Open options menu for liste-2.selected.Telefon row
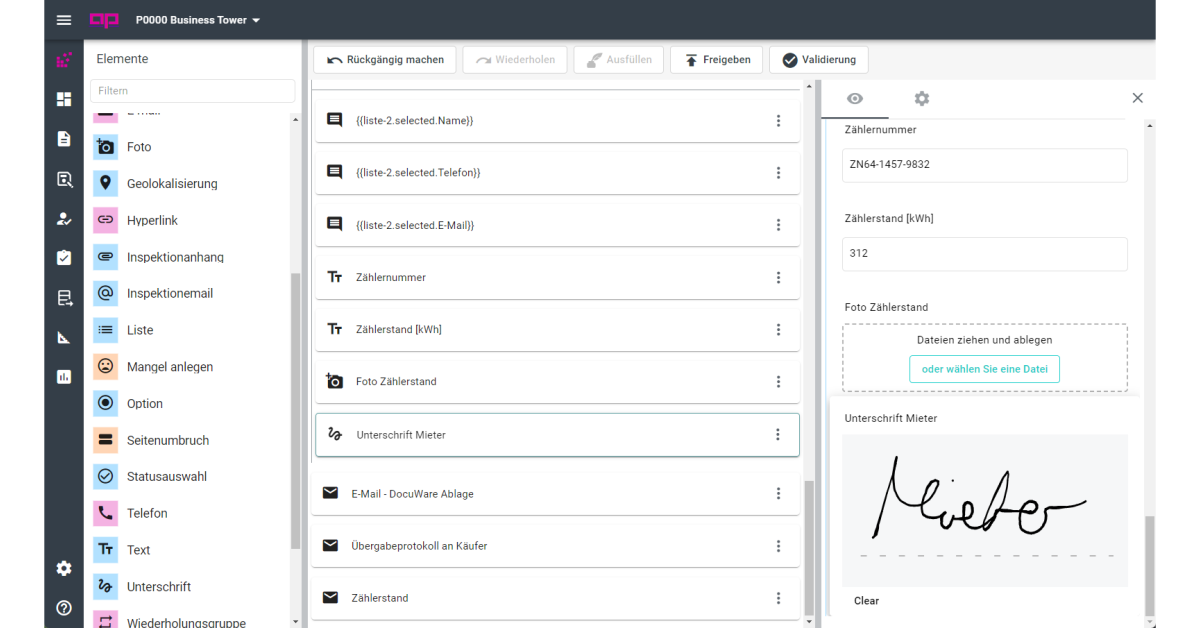Screen dimensions: 1200x628 [x=778, y=173]
